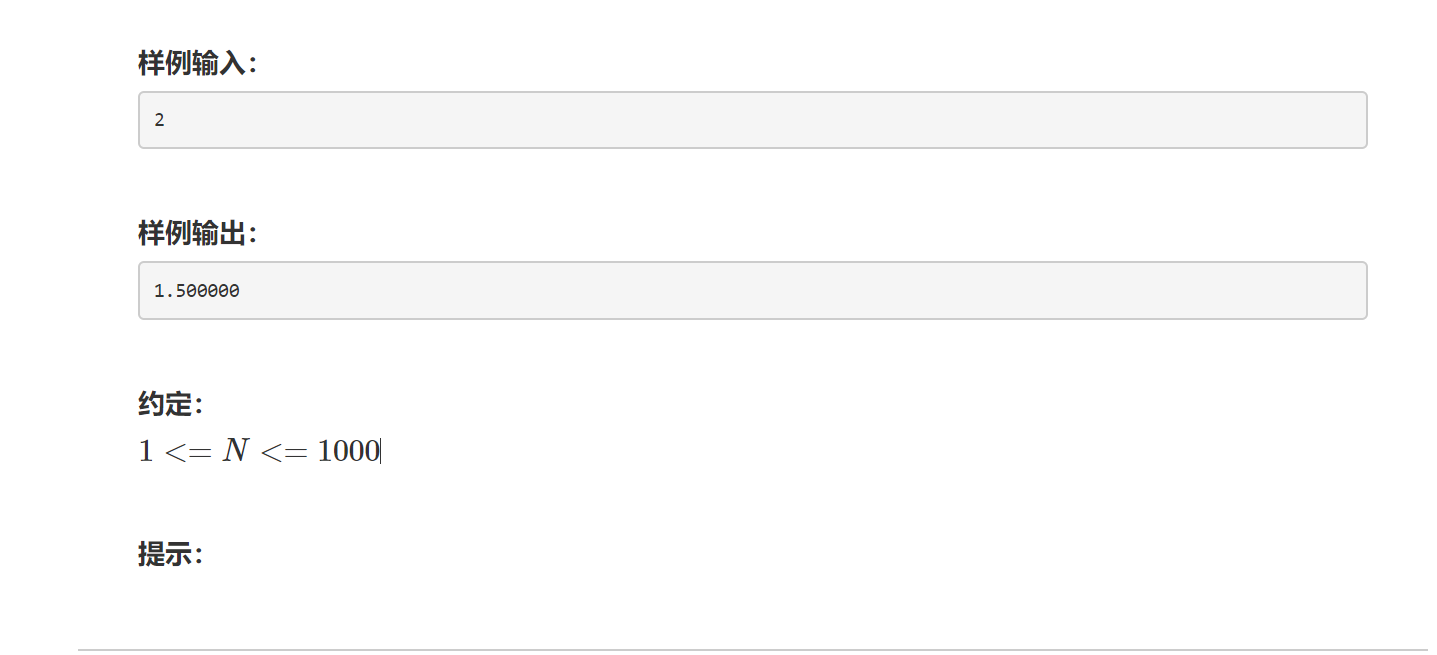Click the empty right side of sample output box
This screenshot has width=1437, height=655.
click(x=1000, y=290)
